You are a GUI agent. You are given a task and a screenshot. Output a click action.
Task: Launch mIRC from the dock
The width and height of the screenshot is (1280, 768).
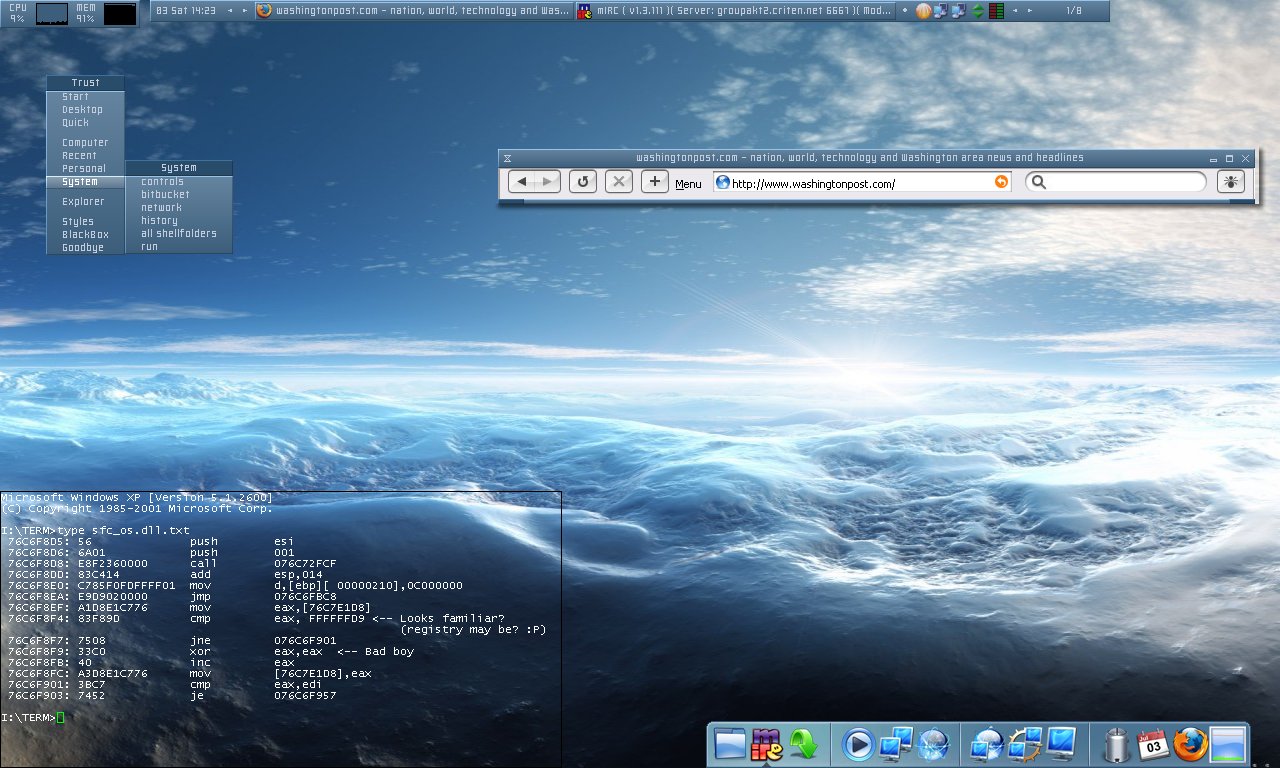767,744
